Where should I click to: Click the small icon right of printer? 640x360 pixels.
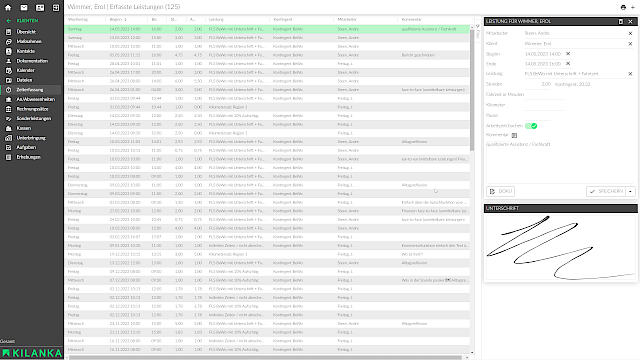pyautogui.click(x=633, y=7)
